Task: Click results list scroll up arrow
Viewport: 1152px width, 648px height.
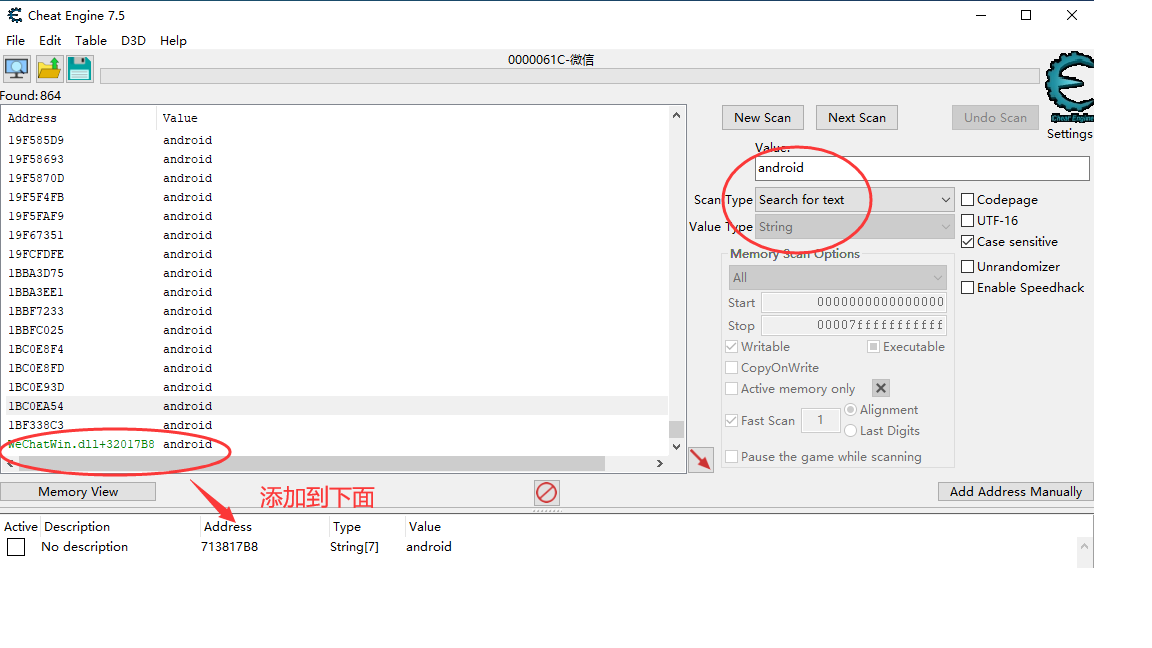Action: (676, 115)
